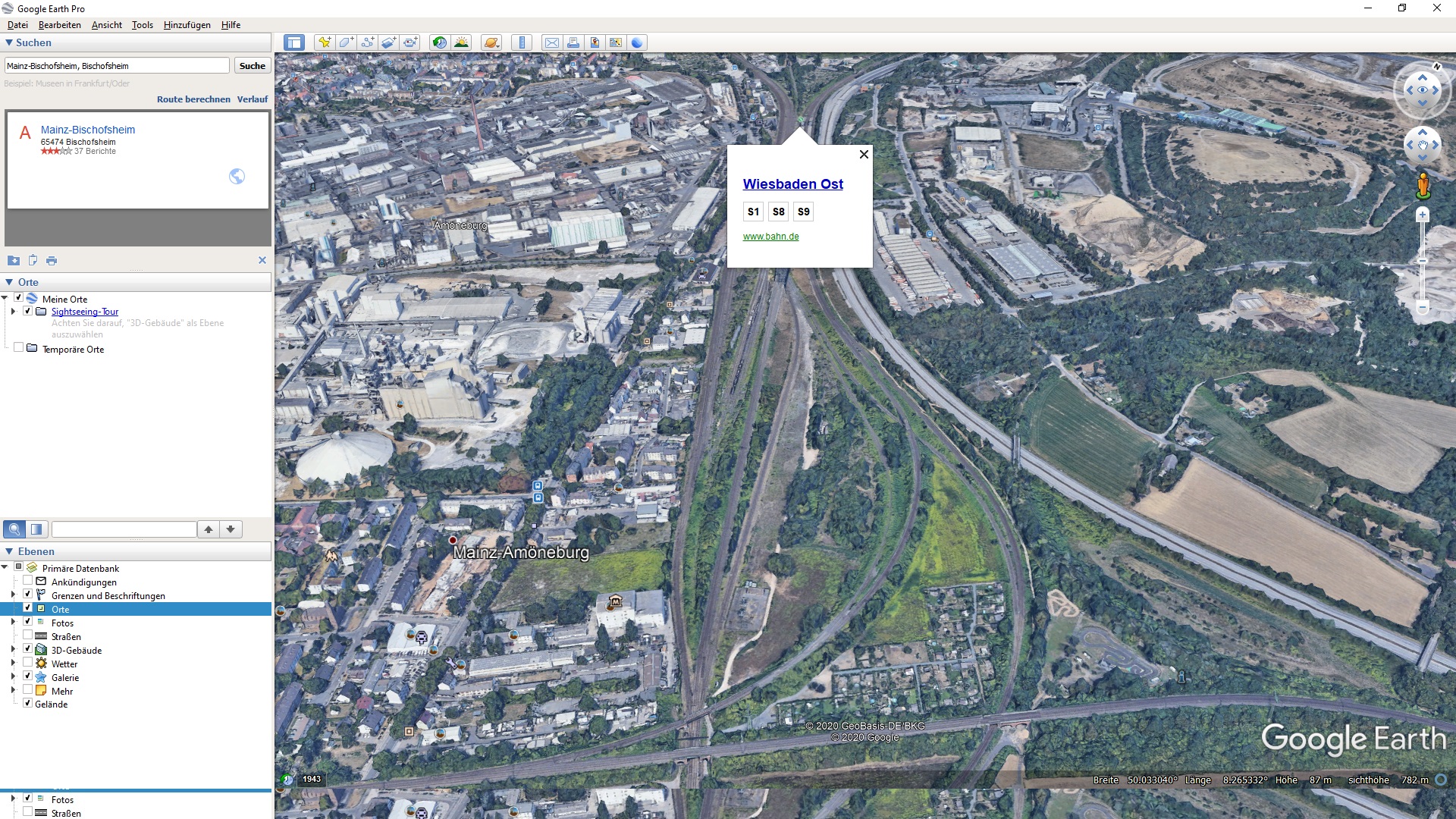
Task: Click the zoom slider plus end
Action: (1423, 215)
